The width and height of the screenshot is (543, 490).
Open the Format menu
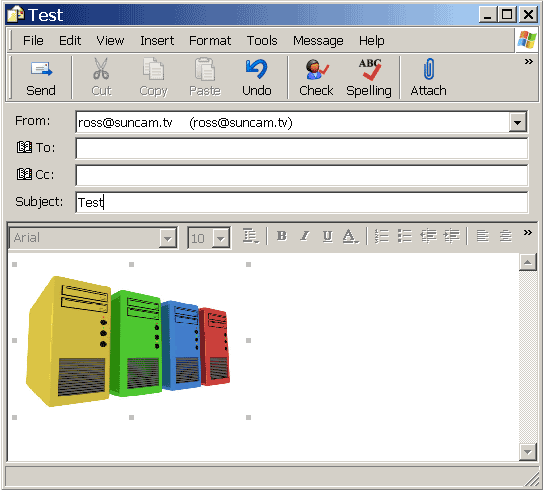point(210,41)
